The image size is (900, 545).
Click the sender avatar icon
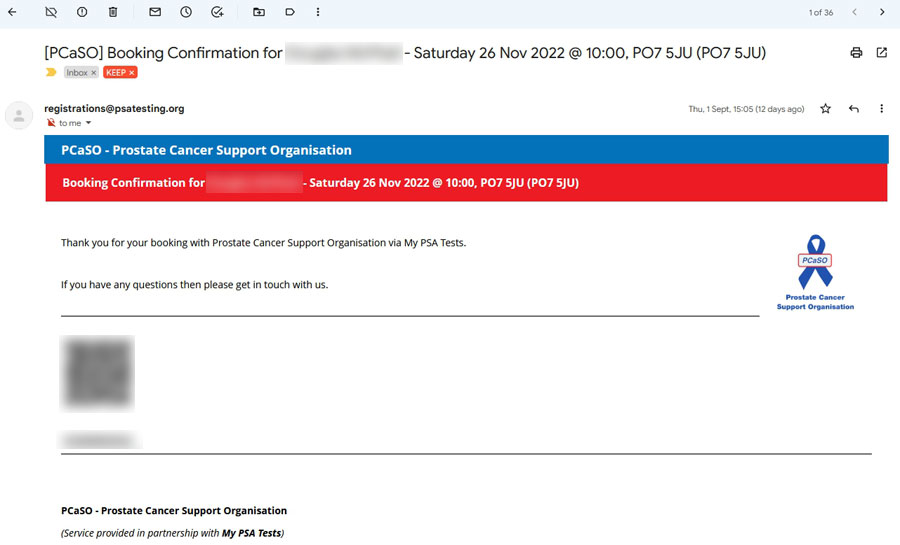19,116
